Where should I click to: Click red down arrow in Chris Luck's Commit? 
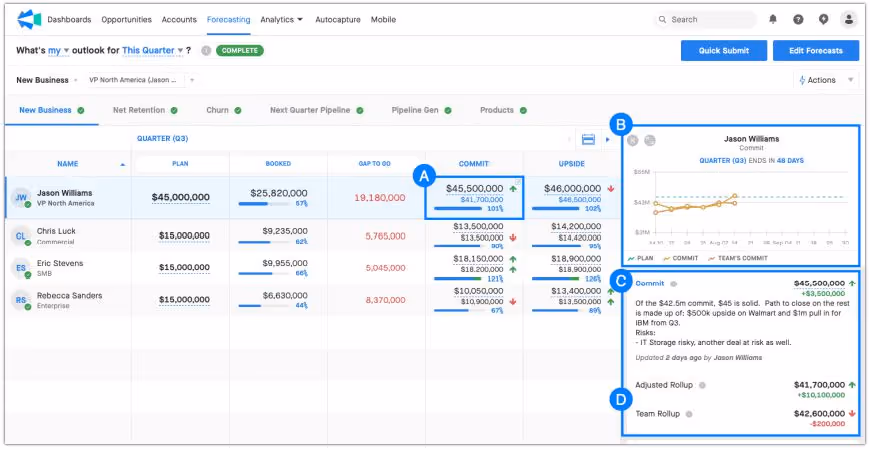[x=513, y=237]
